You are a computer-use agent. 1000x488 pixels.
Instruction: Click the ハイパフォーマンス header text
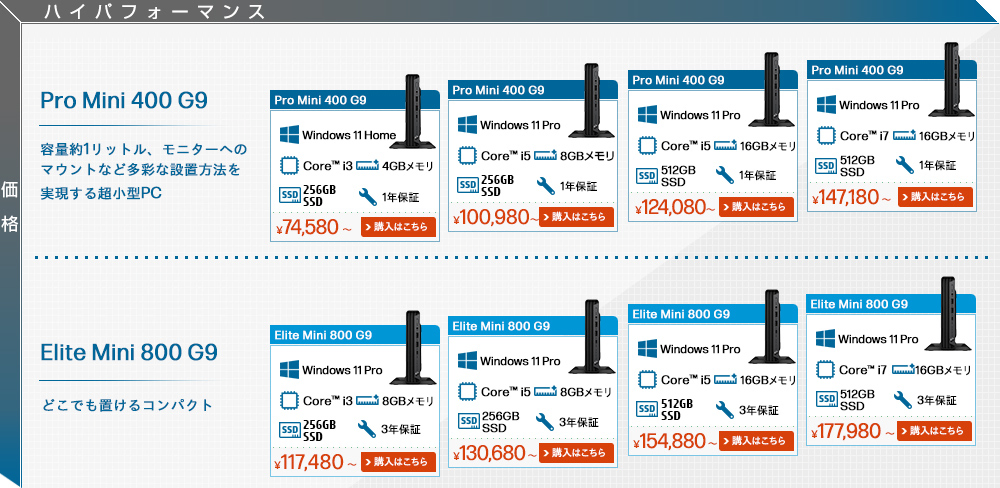tap(155, 11)
